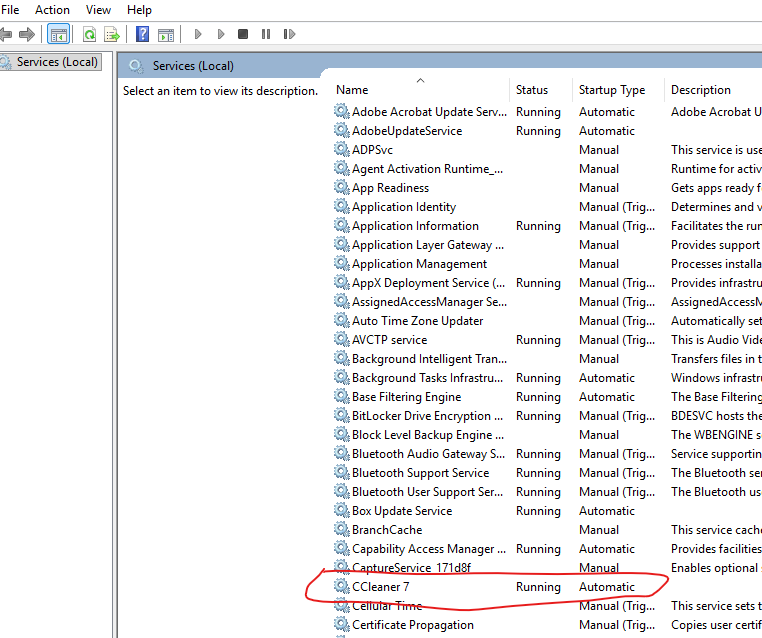Toggle the Show/Hide Action Pane icon
Screen dimensions: 762x638
(x=165, y=34)
